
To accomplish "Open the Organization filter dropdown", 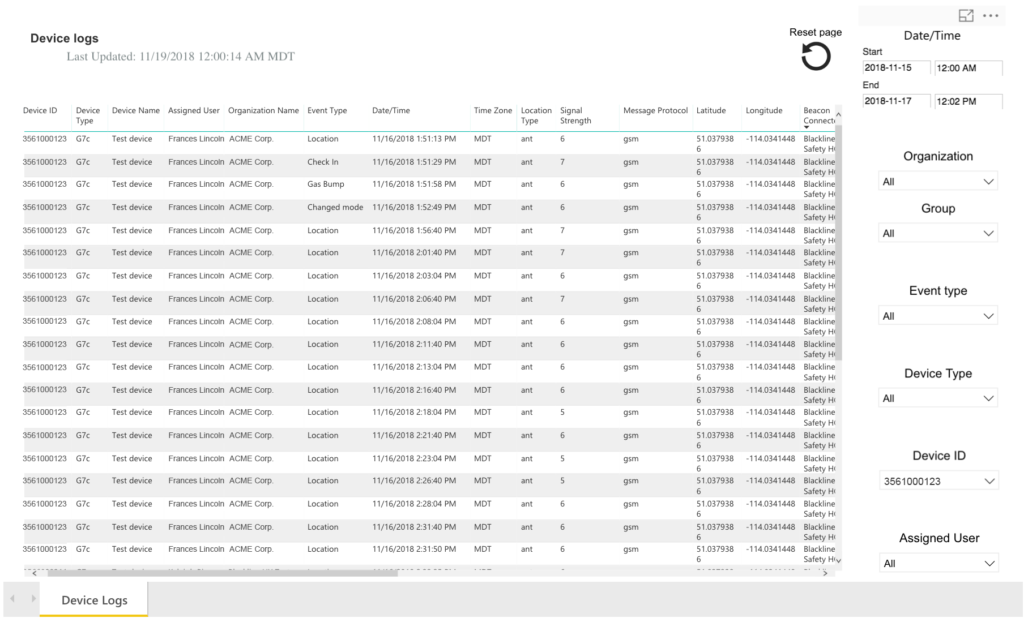I will [936, 181].
